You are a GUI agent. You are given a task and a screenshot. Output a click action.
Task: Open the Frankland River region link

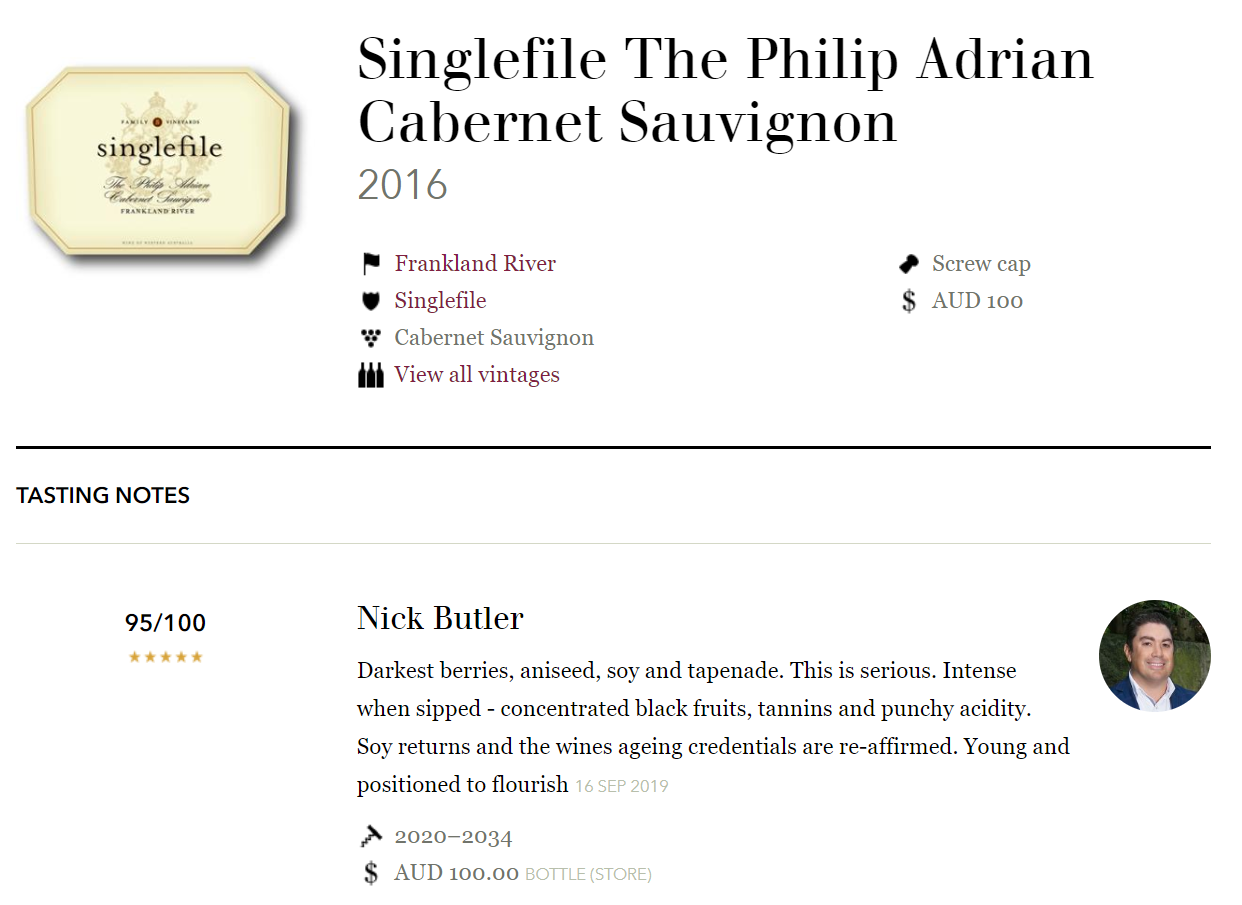[475, 264]
